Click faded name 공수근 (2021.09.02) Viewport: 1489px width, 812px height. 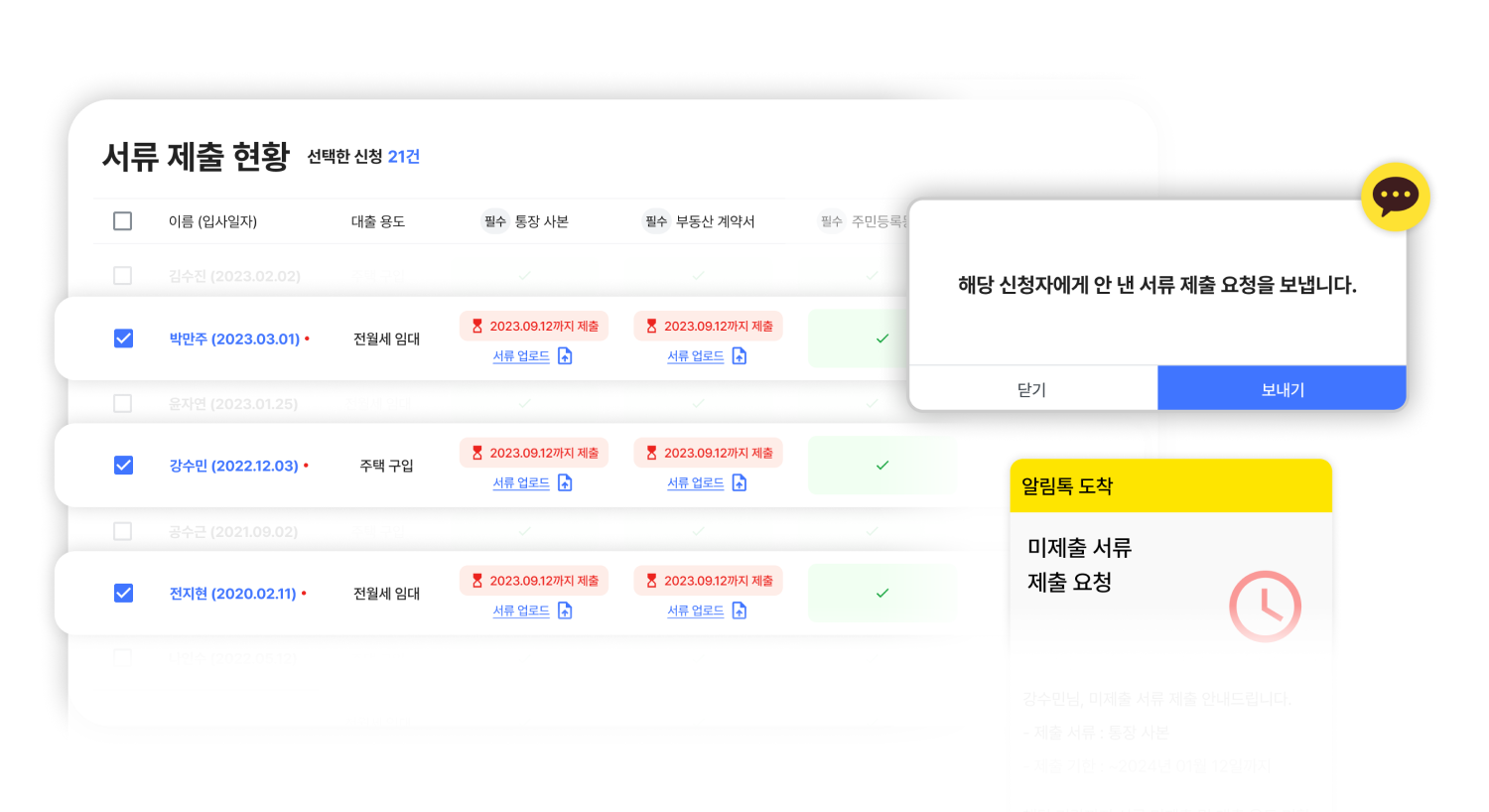(x=233, y=531)
